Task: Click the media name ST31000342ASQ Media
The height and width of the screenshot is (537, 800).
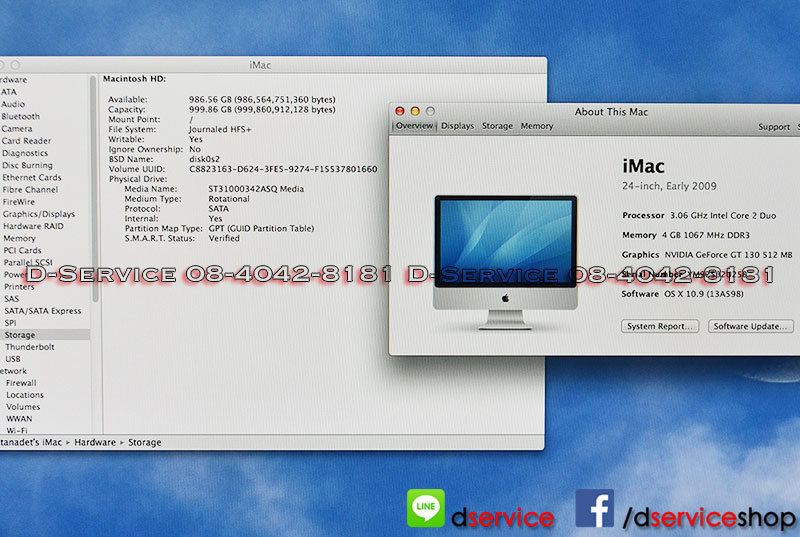Action: click(256, 189)
